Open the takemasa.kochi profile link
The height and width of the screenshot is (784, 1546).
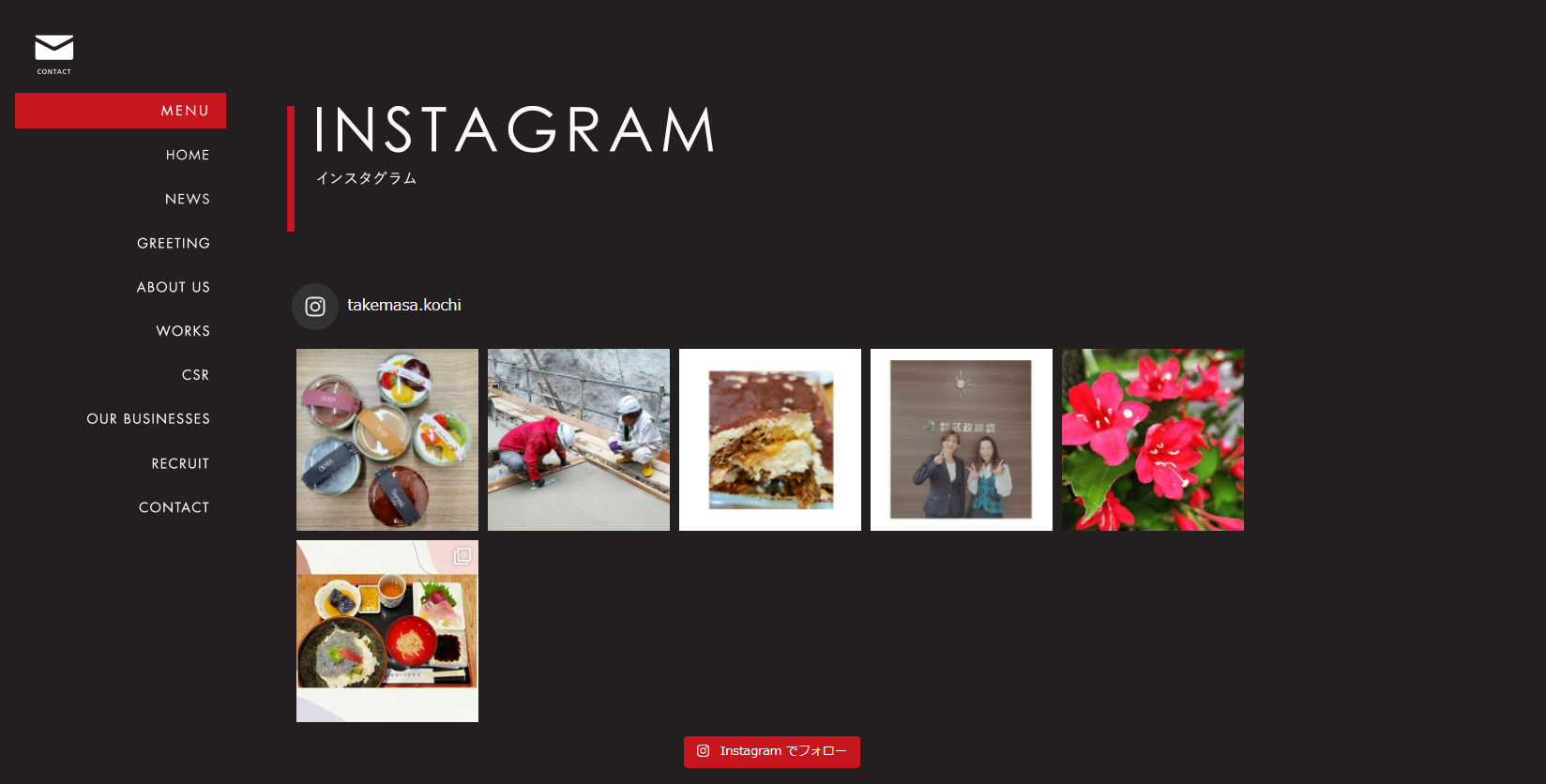tap(404, 306)
